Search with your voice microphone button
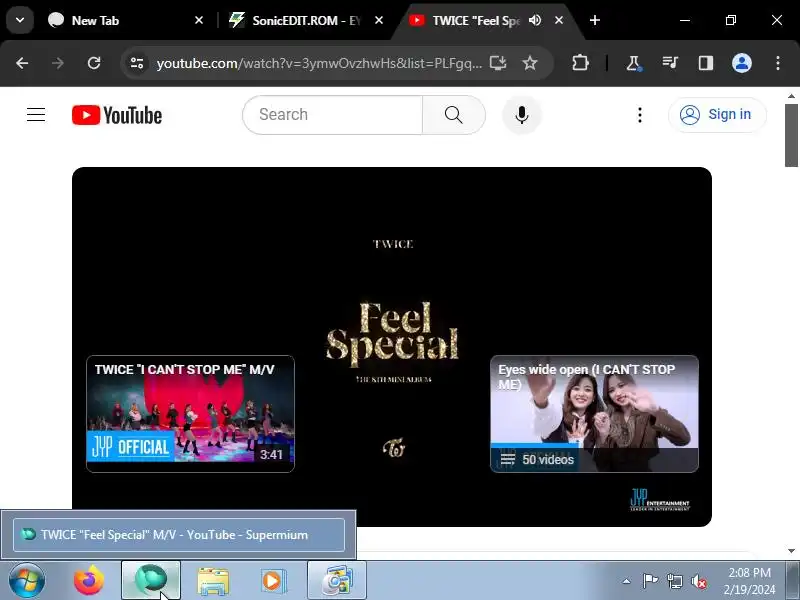This screenshot has width=800, height=600. (521, 115)
